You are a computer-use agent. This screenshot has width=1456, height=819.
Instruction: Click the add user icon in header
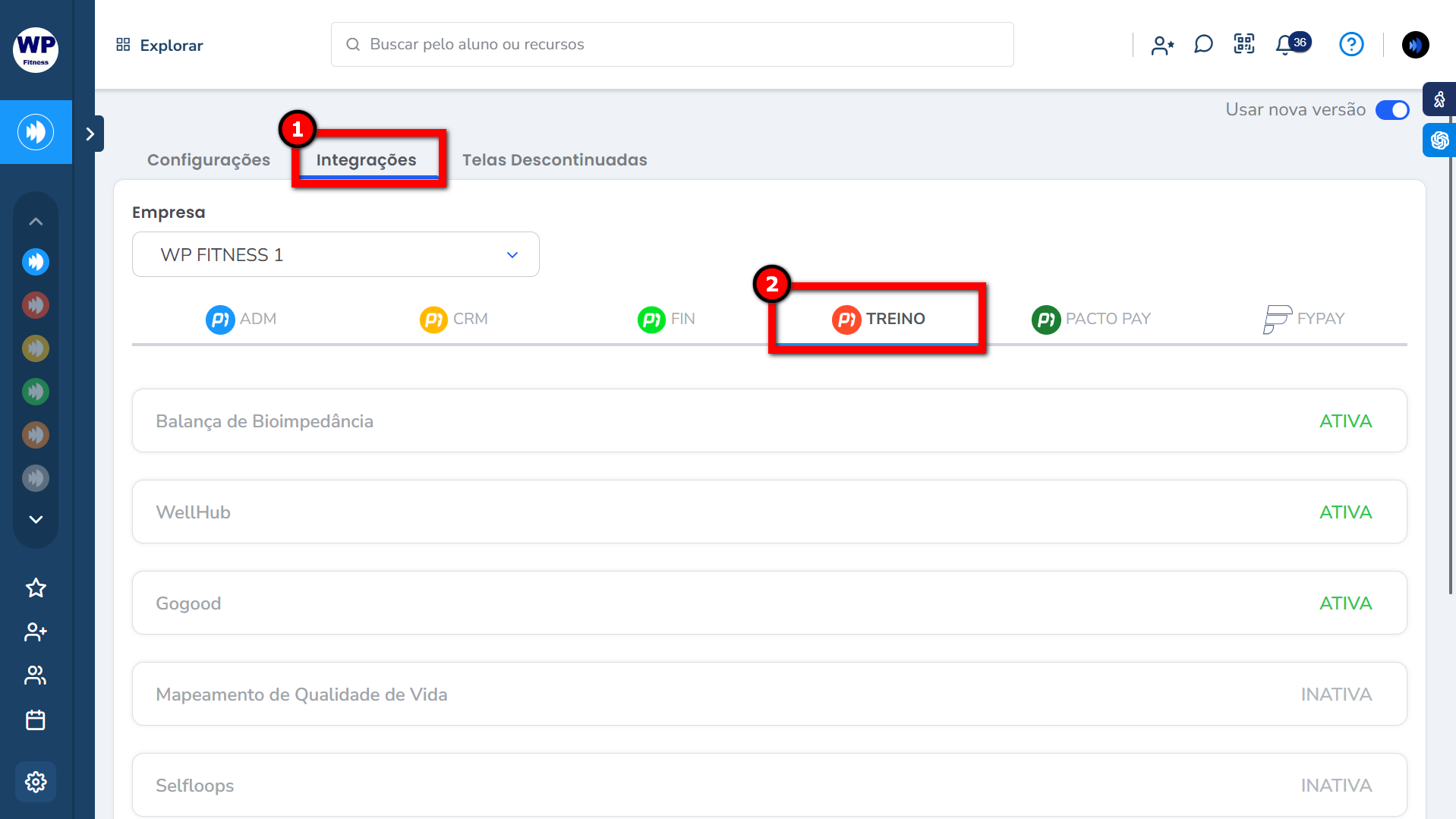(x=1162, y=46)
